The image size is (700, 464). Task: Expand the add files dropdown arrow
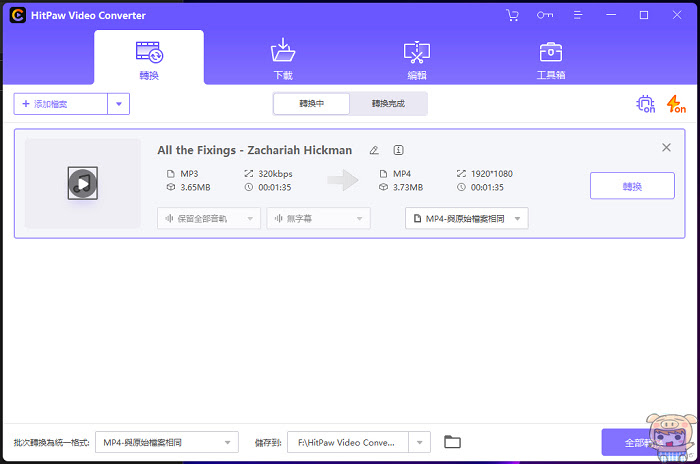(x=119, y=104)
